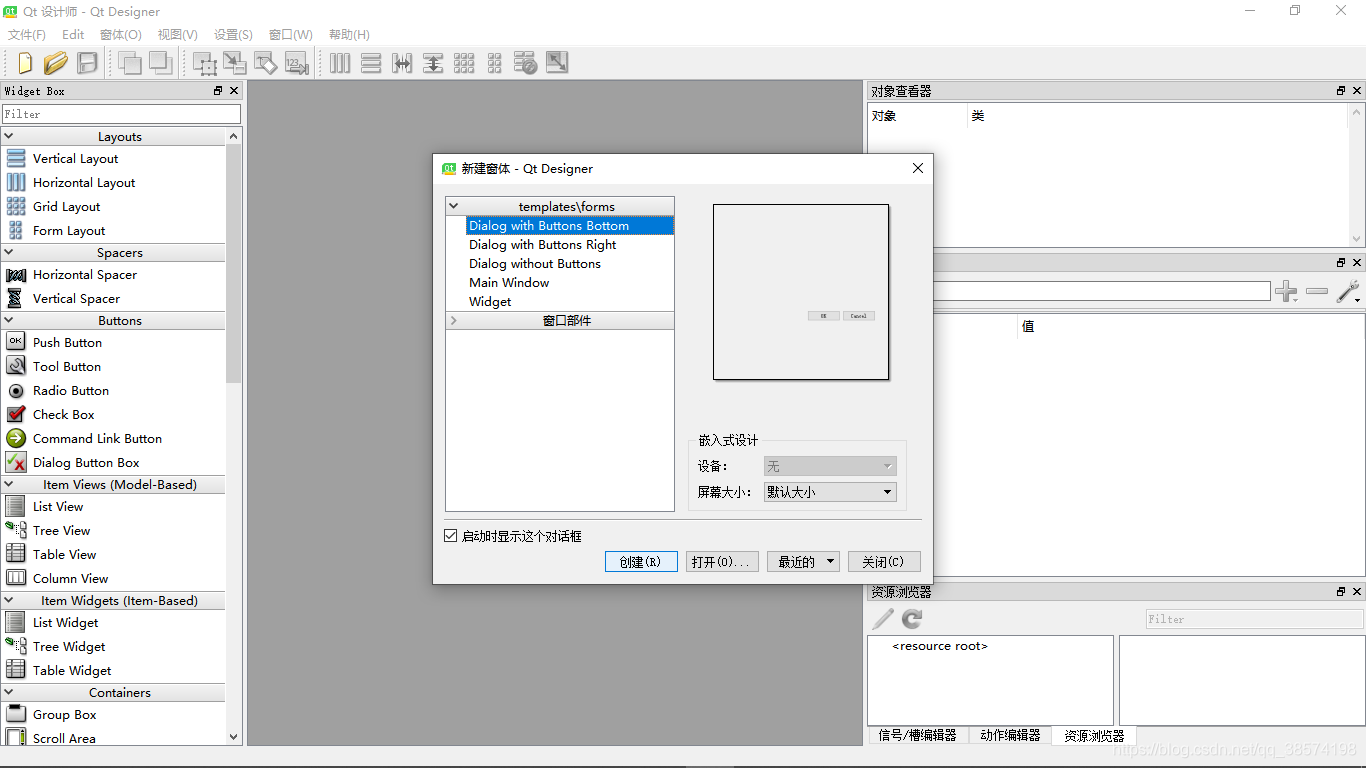Click the reload resources icon
Viewport: 1366px width, 768px height.
pos(912,619)
